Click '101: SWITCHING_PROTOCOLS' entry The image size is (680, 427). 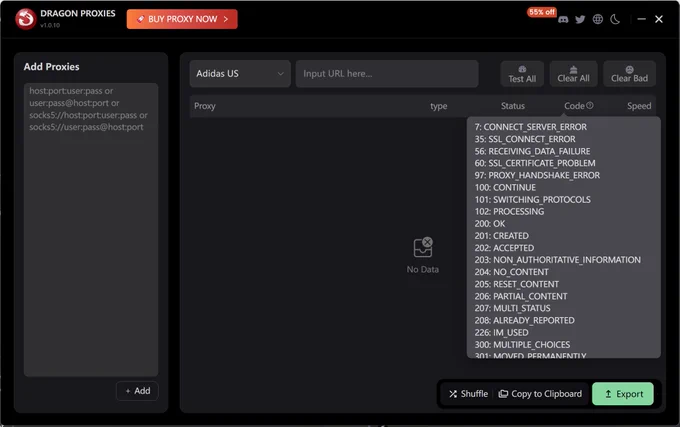(532, 199)
